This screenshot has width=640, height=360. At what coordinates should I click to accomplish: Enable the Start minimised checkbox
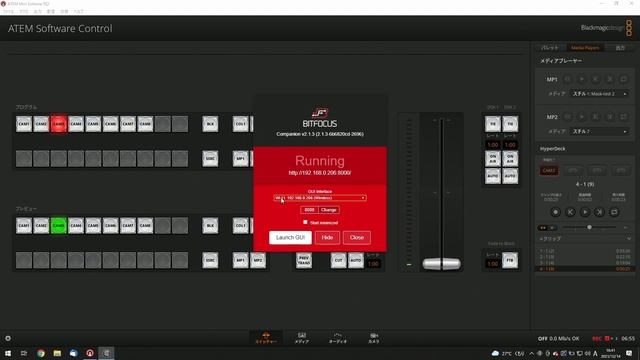(x=305, y=222)
